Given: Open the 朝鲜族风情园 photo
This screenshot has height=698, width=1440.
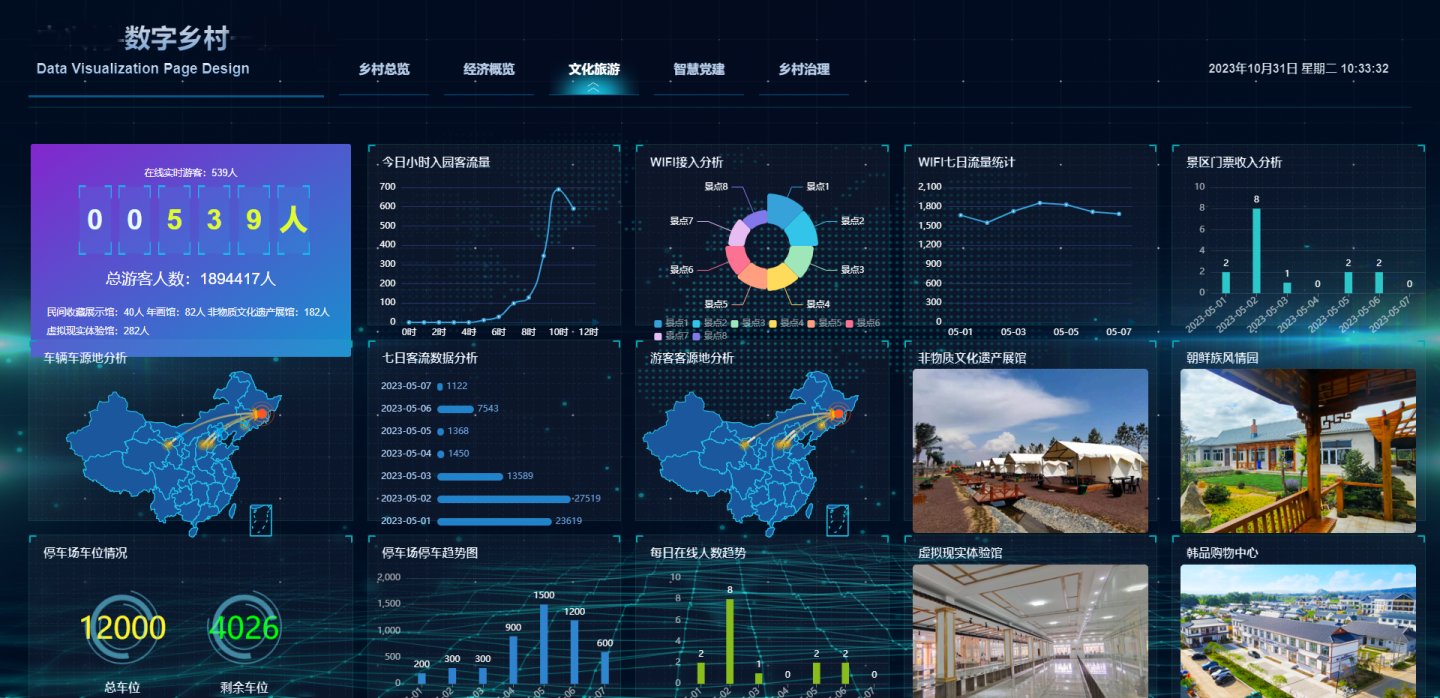Looking at the screenshot, I should coord(1297,450).
